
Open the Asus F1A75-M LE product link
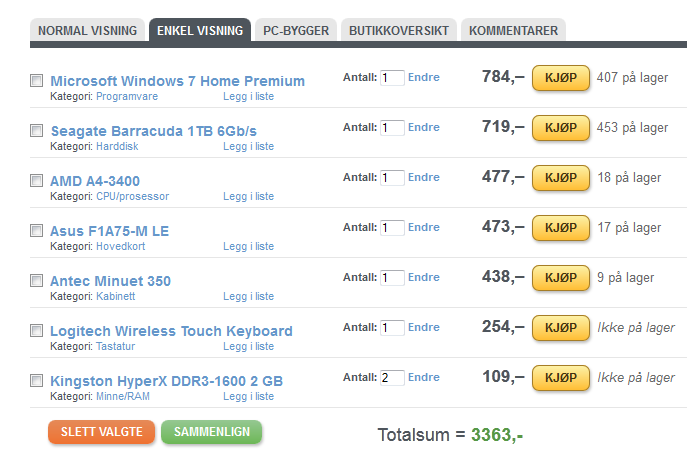tap(110, 231)
